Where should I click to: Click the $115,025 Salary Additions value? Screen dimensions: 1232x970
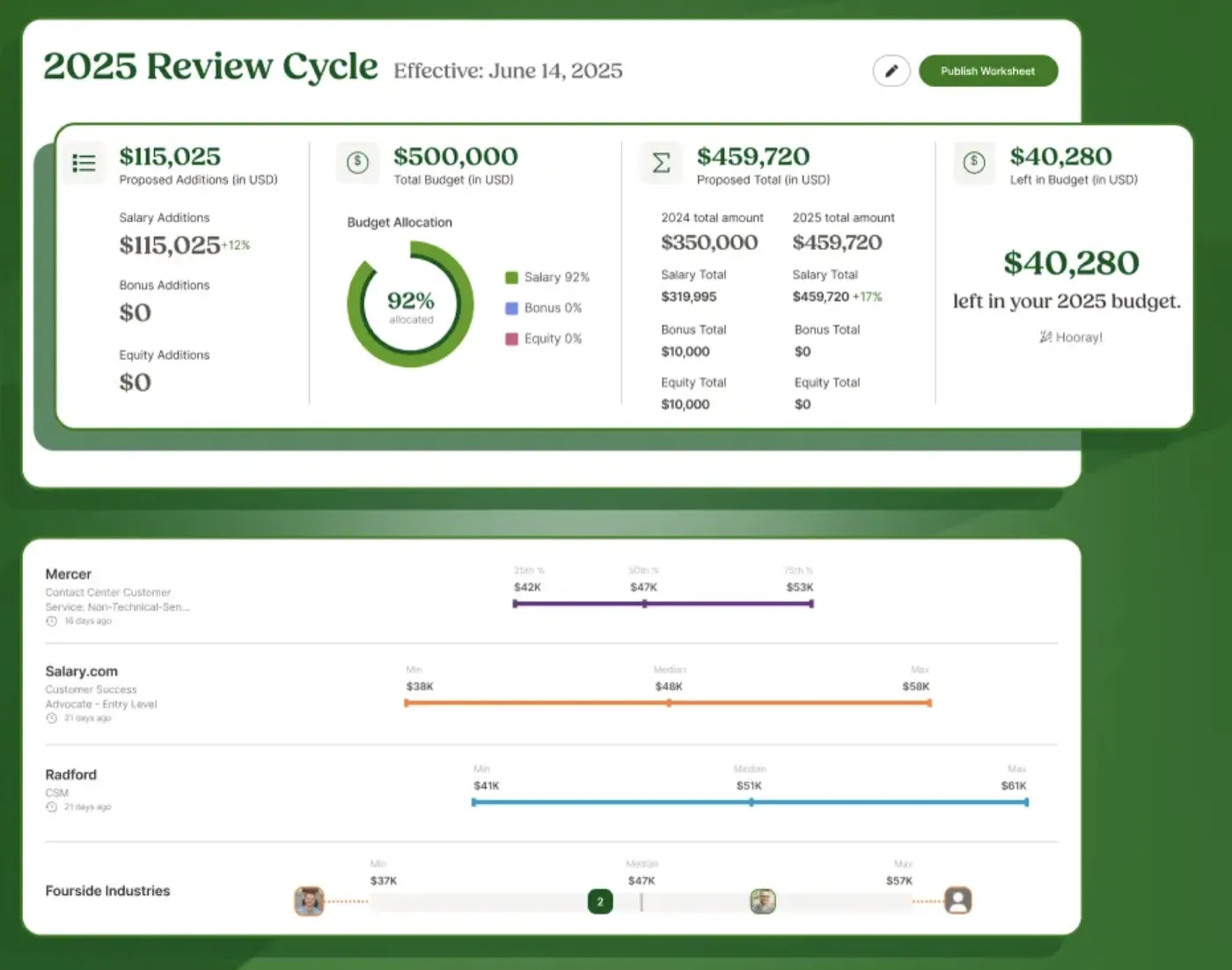click(x=170, y=245)
